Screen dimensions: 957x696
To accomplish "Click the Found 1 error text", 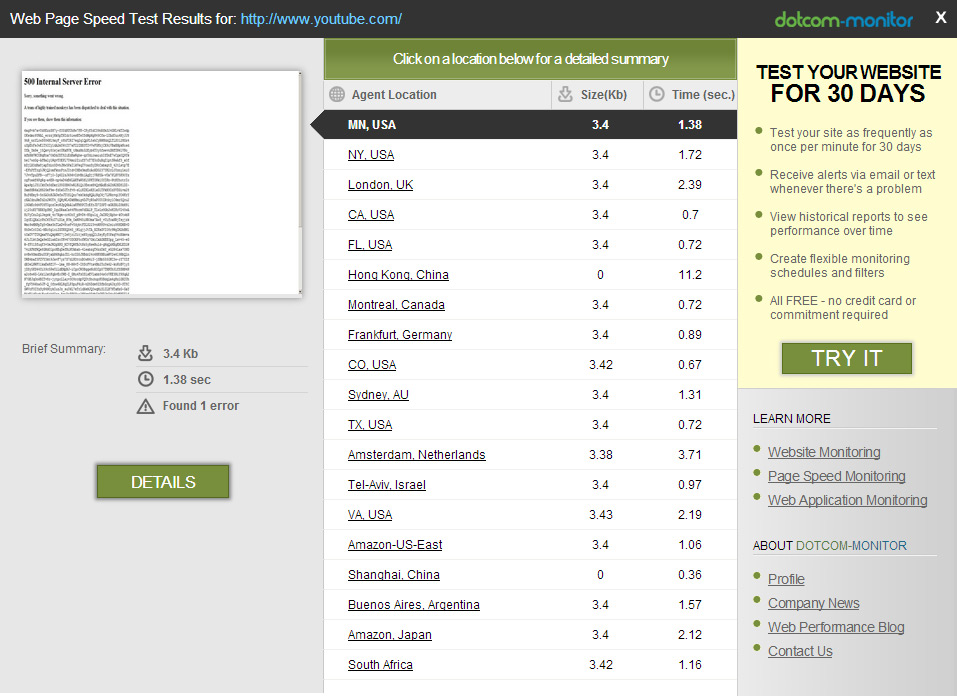I will (x=201, y=405).
